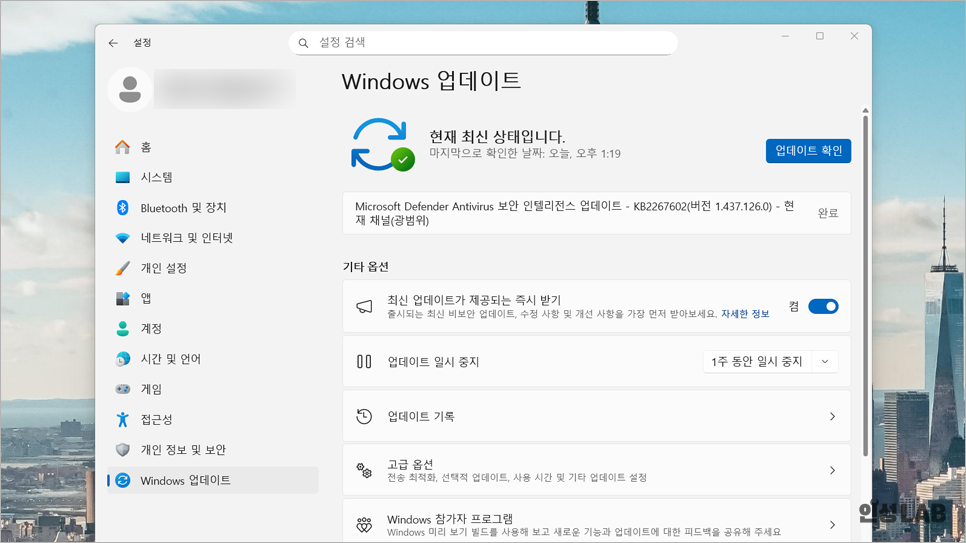Click the Microsoft Defender Antivirus update entry
This screenshot has width=966, height=543.
(x=597, y=213)
